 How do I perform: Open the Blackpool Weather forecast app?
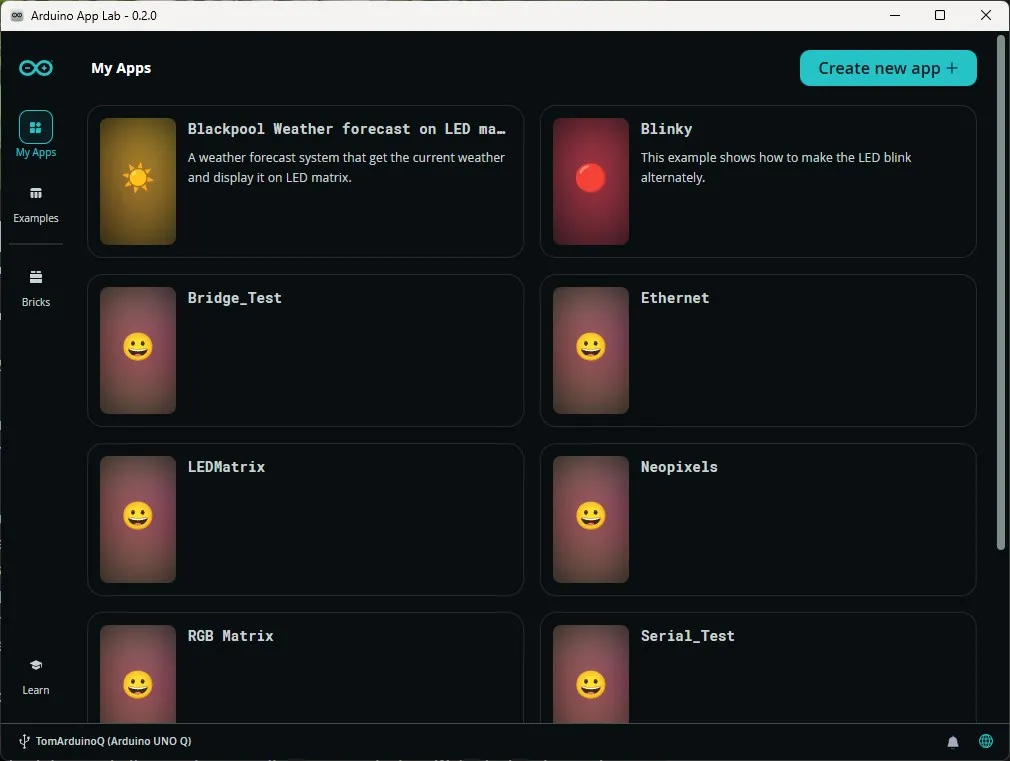coord(305,181)
